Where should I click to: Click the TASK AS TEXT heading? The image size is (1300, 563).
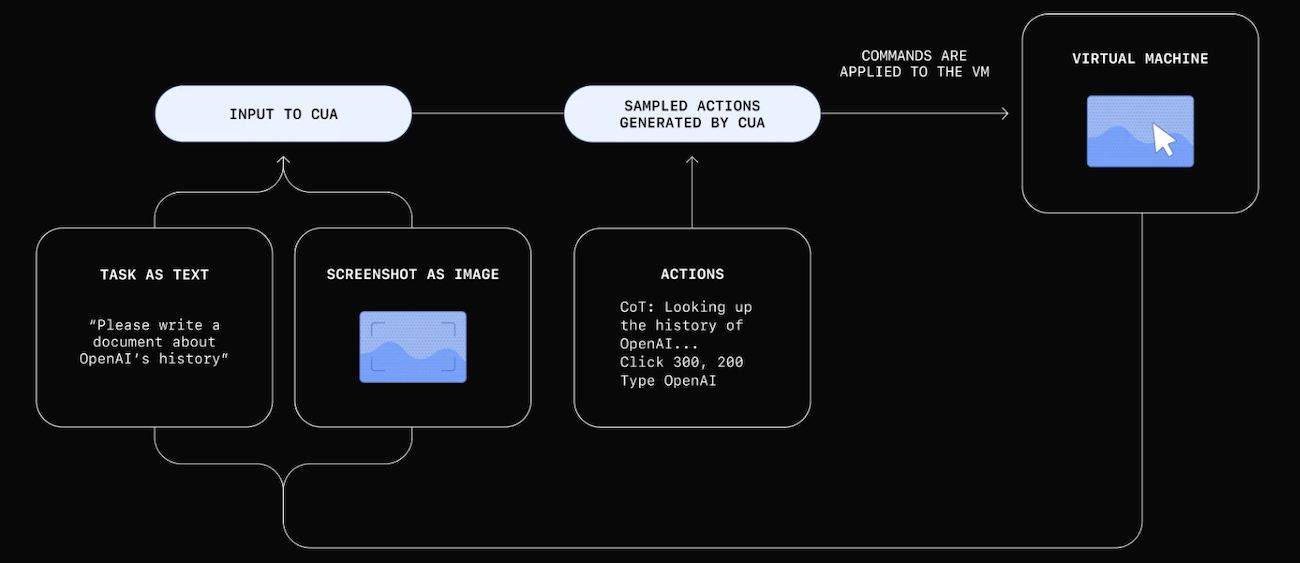[x=154, y=274]
